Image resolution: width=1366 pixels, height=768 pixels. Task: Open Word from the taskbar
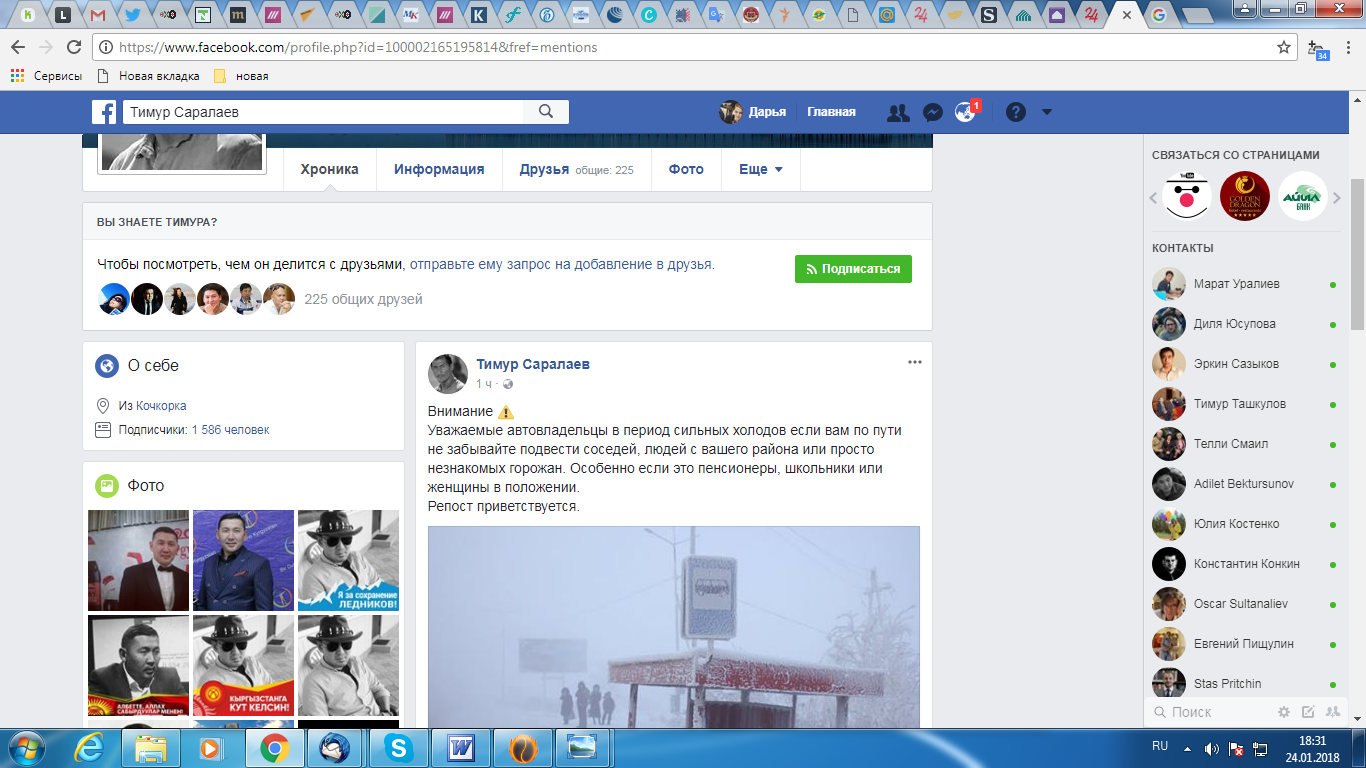[x=461, y=748]
